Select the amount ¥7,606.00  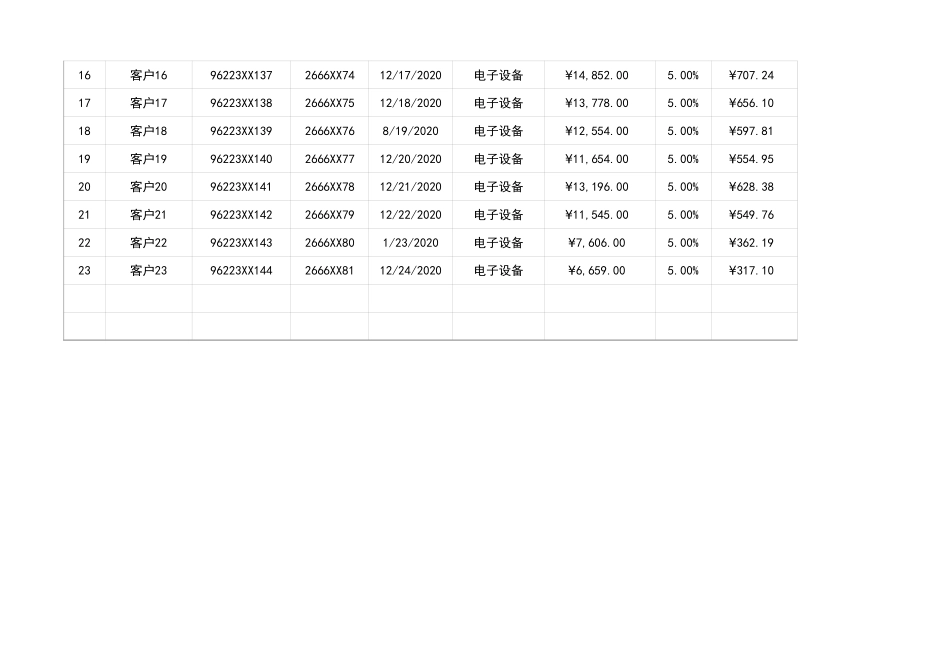597,243
